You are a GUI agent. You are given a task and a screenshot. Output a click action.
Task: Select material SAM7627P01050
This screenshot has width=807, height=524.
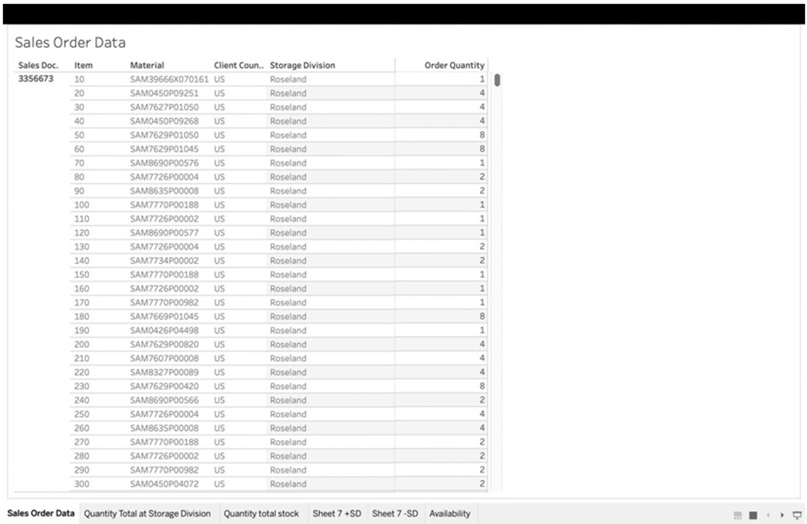(164, 107)
